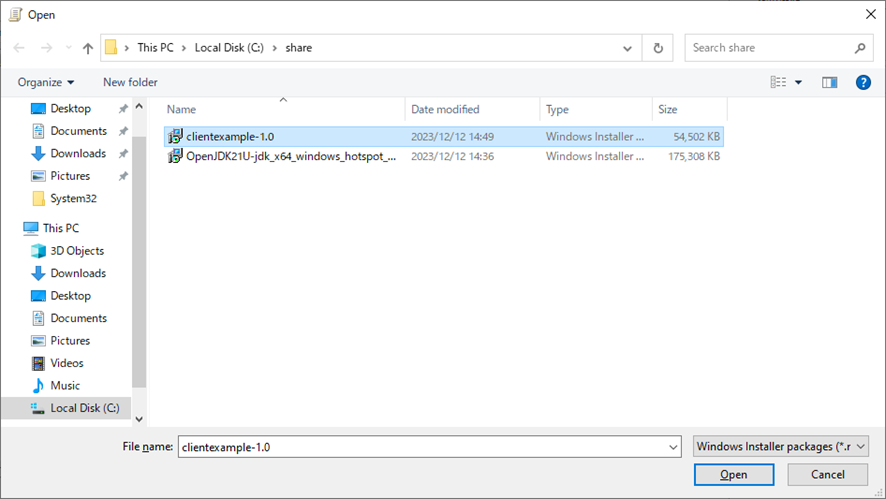This screenshot has width=886, height=499.
Task: Select the clientexample-1.0 installer file
Action: pos(444,137)
